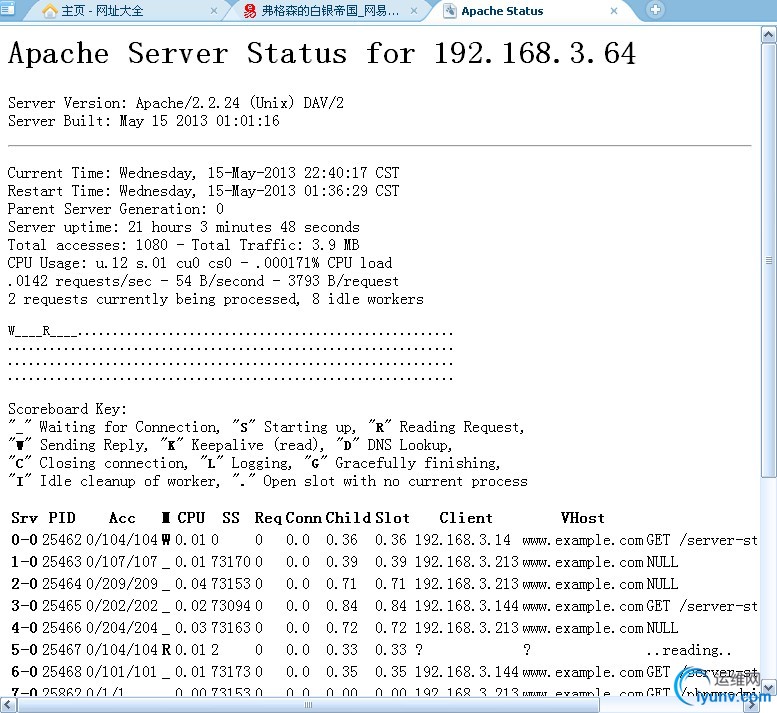777x713 pixels.
Task: Click the .0142 requests/sec line
Action: (203, 281)
